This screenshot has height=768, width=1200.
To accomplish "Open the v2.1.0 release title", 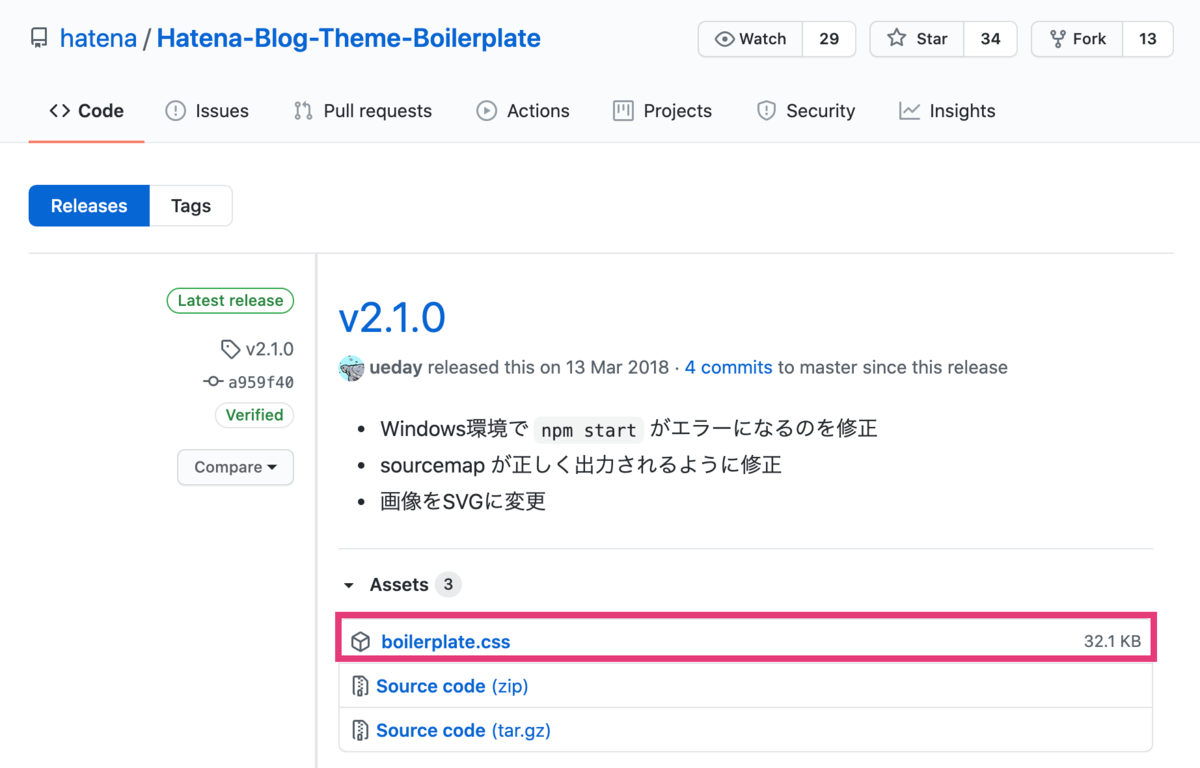I will (392, 318).
